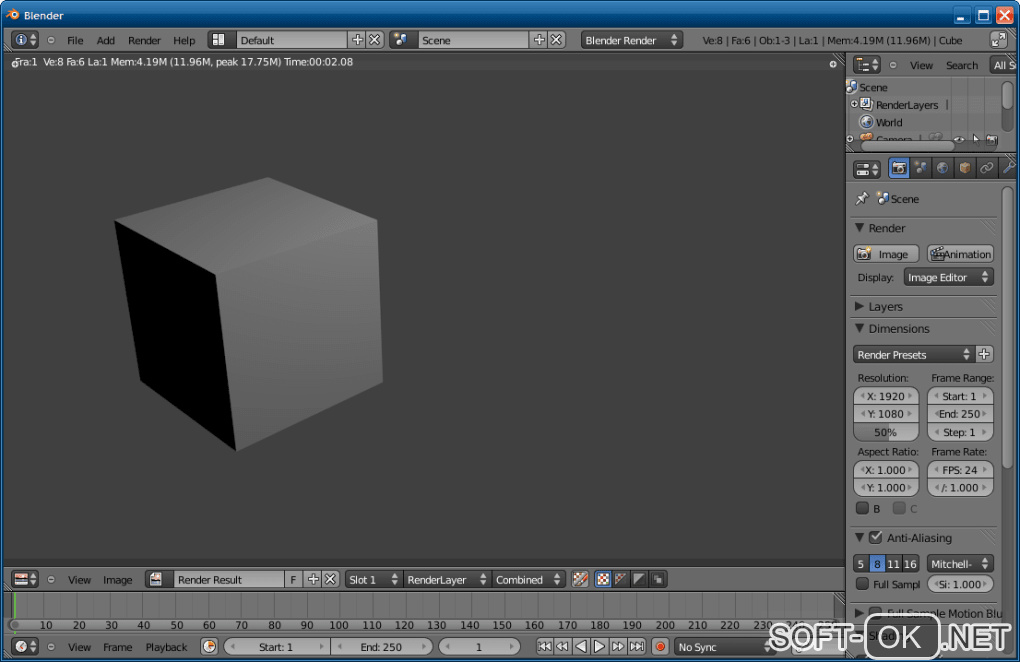Enable the Border (B) checkbox
1020x662 pixels.
pos(862,509)
